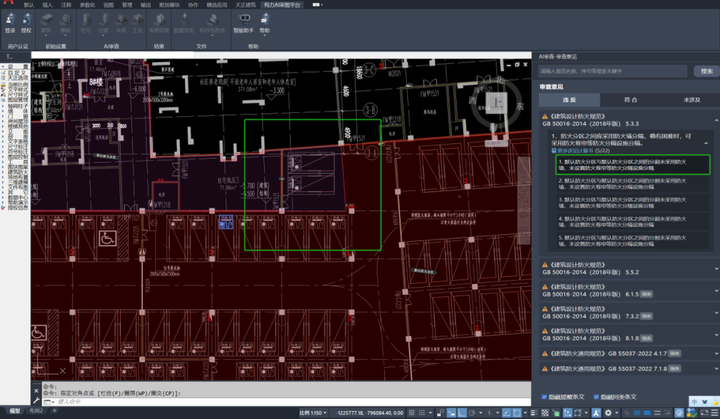Click the regulation keyword search field
This screenshot has width=720, height=419.
click(612, 72)
